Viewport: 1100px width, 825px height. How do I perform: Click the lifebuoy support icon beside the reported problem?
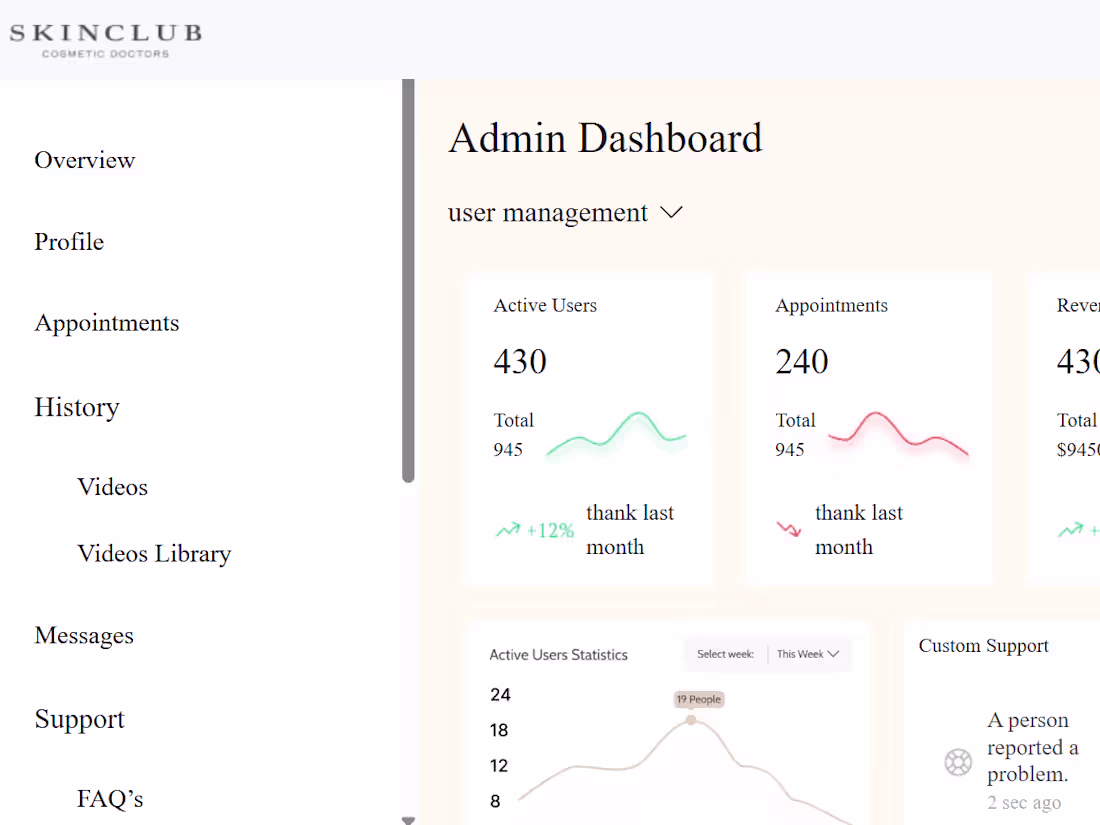pos(958,762)
